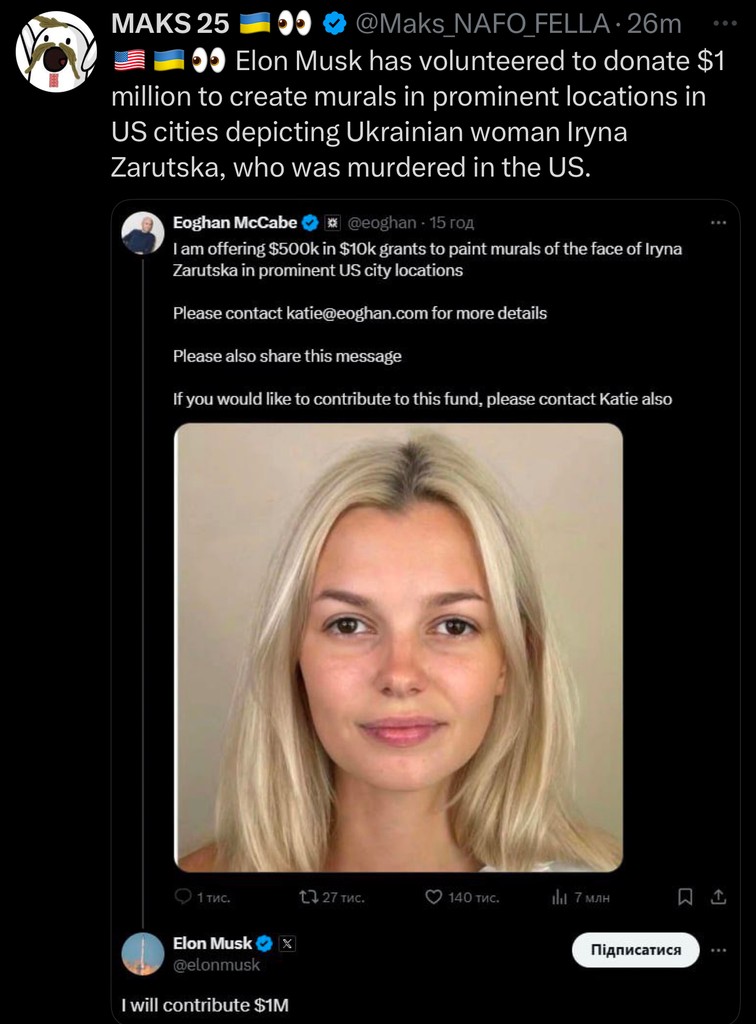Open Elon Musk's profile avatar
Screen dimensions: 756x1024
click(x=142, y=953)
